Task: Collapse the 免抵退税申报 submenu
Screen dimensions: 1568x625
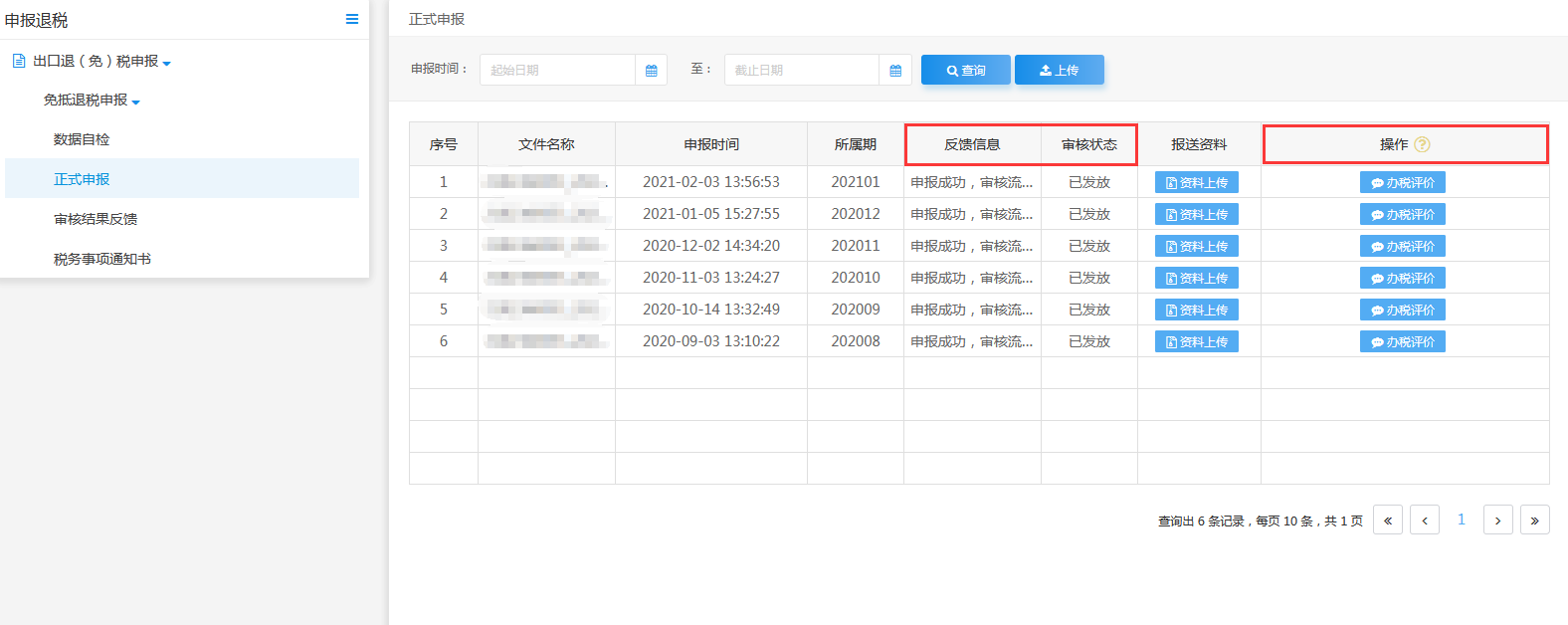Action: pyautogui.click(x=136, y=102)
